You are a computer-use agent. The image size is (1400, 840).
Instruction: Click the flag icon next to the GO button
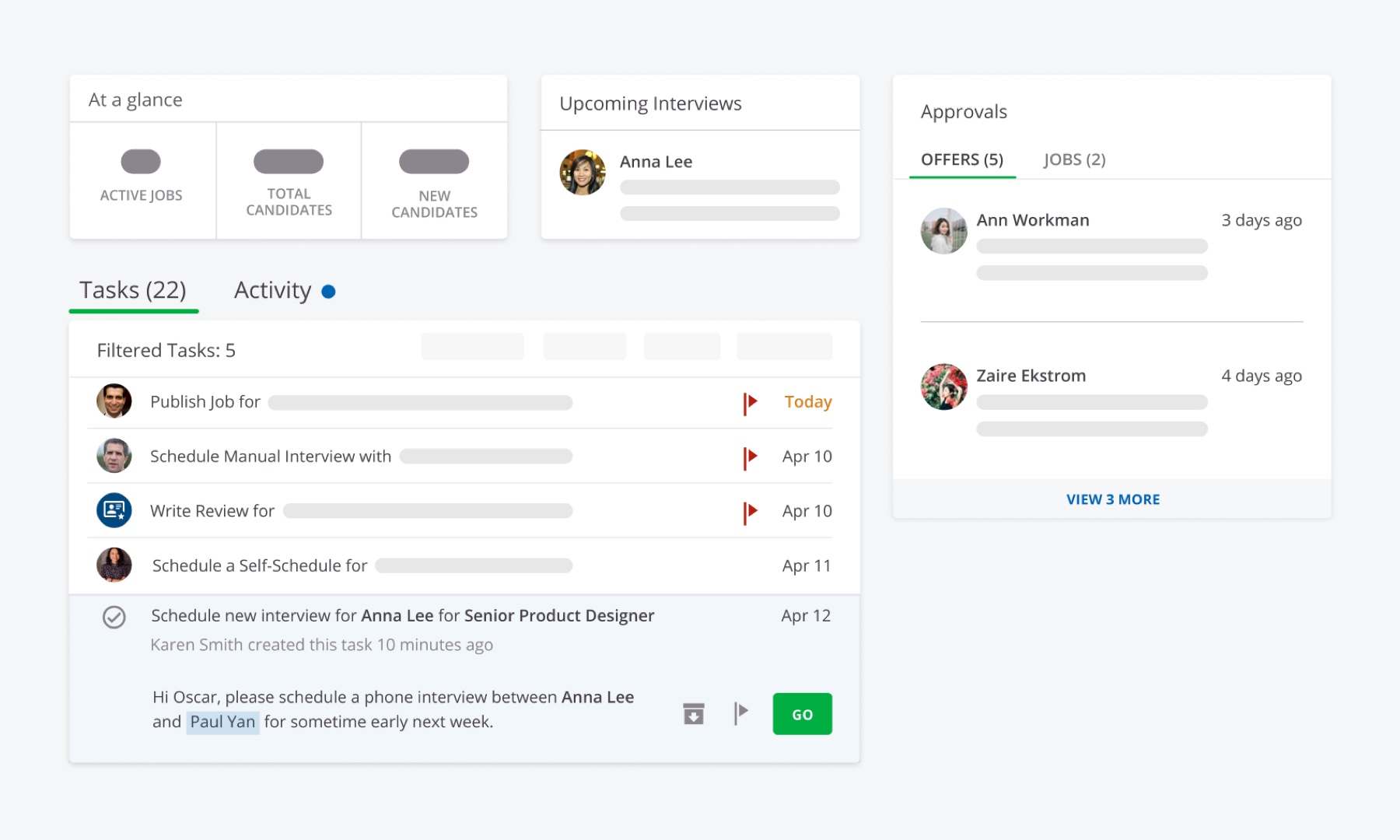click(x=740, y=712)
